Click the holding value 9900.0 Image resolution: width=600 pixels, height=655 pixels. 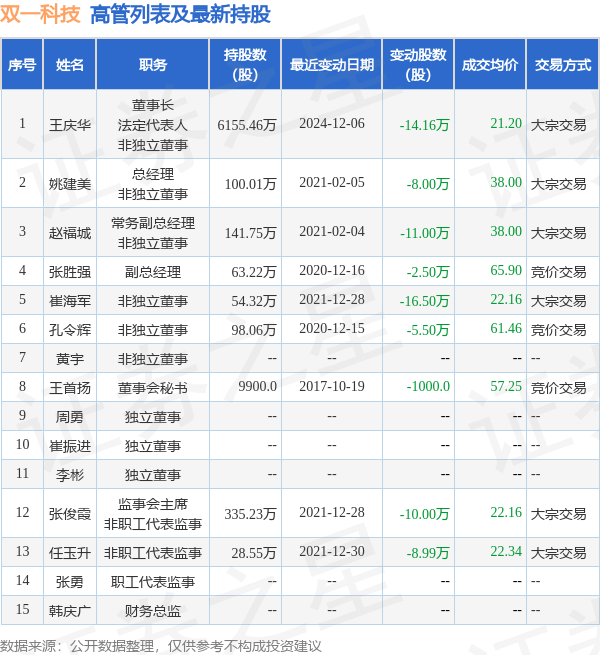pyautogui.click(x=257, y=386)
